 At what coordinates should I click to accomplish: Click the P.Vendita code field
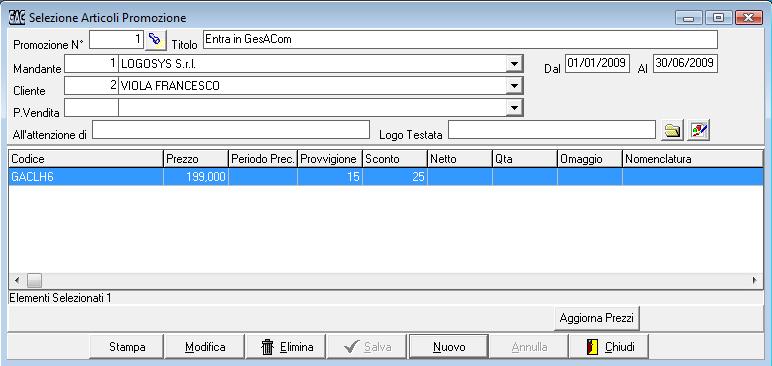tap(92, 107)
